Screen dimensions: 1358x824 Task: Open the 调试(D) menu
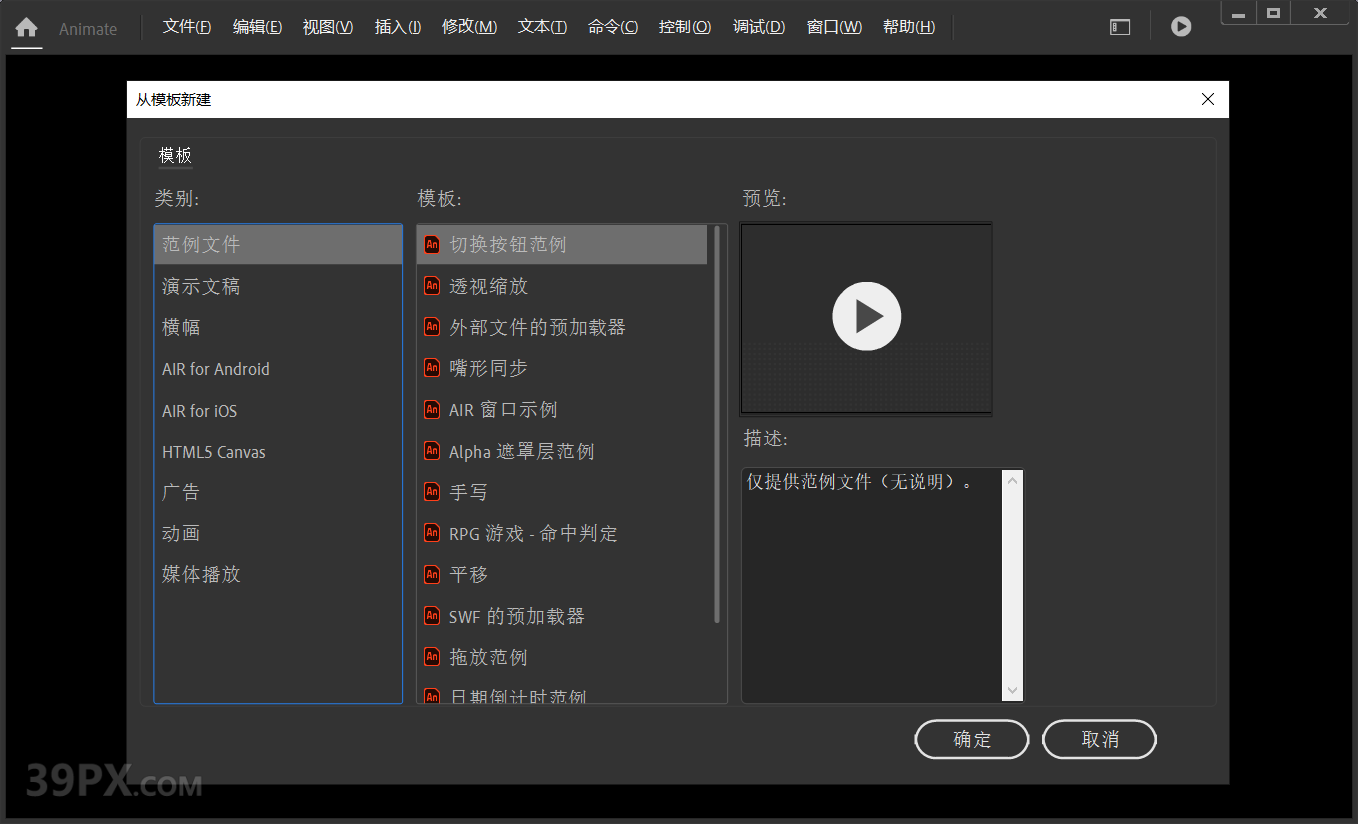[x=759, y=27]
